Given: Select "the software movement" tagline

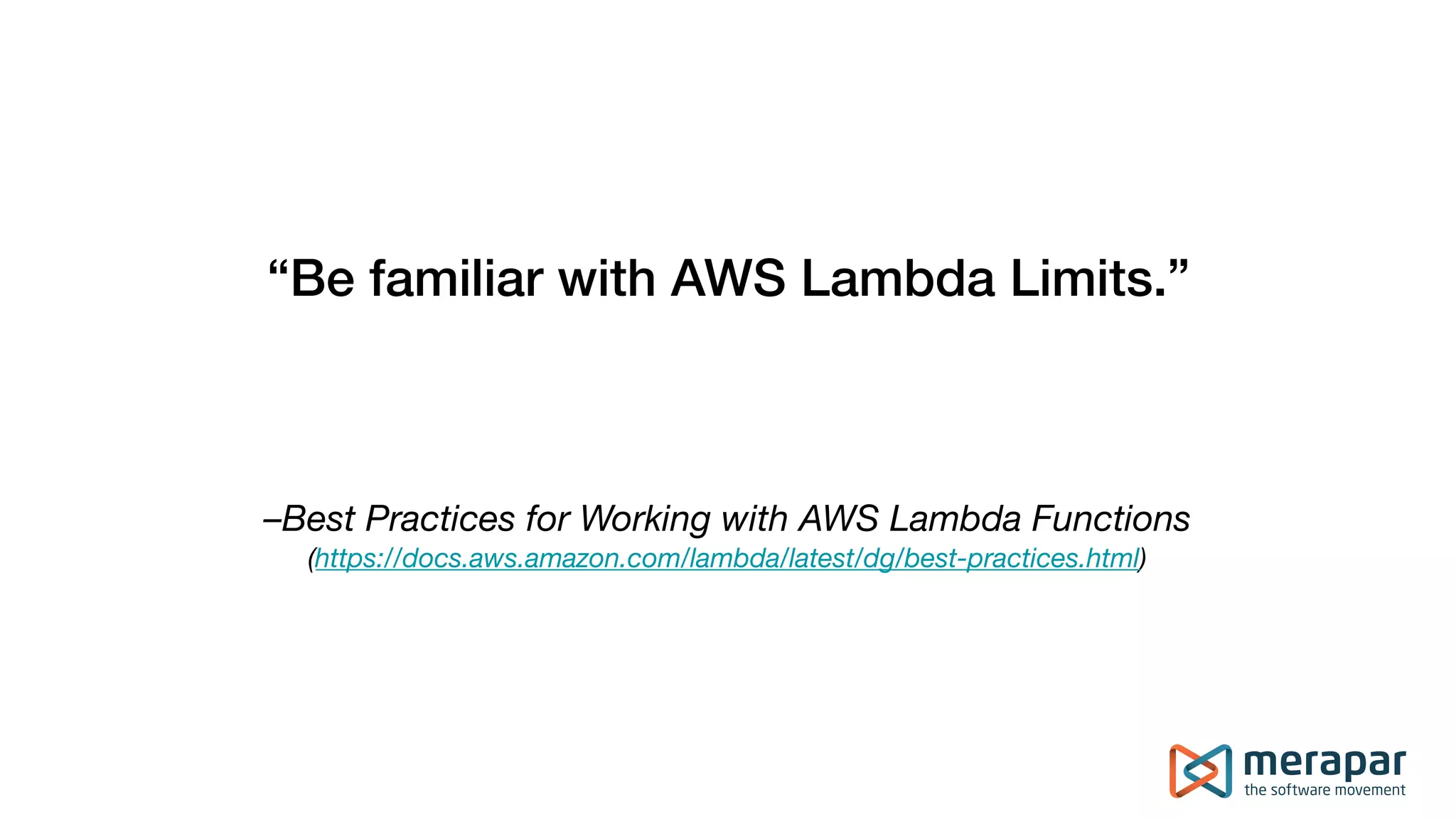Looking at the screenshot, I should (1324, 790).
